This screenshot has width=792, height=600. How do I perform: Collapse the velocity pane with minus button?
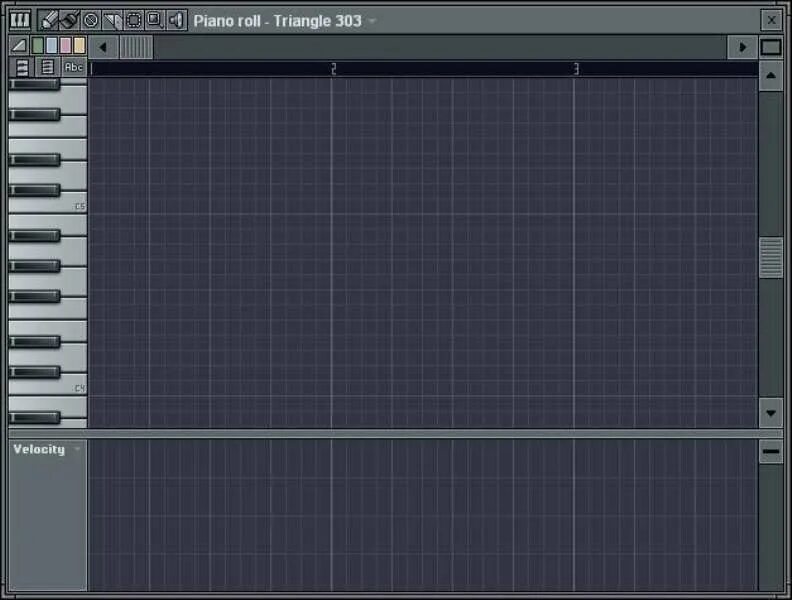click(771, 451)
